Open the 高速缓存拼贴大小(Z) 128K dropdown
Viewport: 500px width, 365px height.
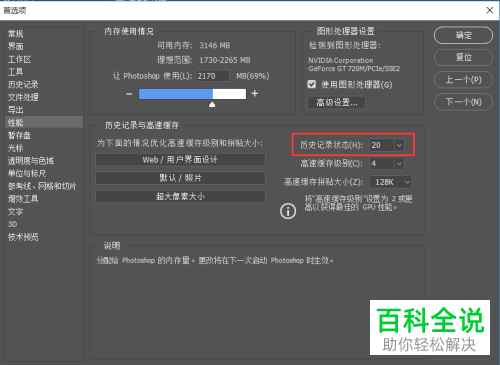390,182
